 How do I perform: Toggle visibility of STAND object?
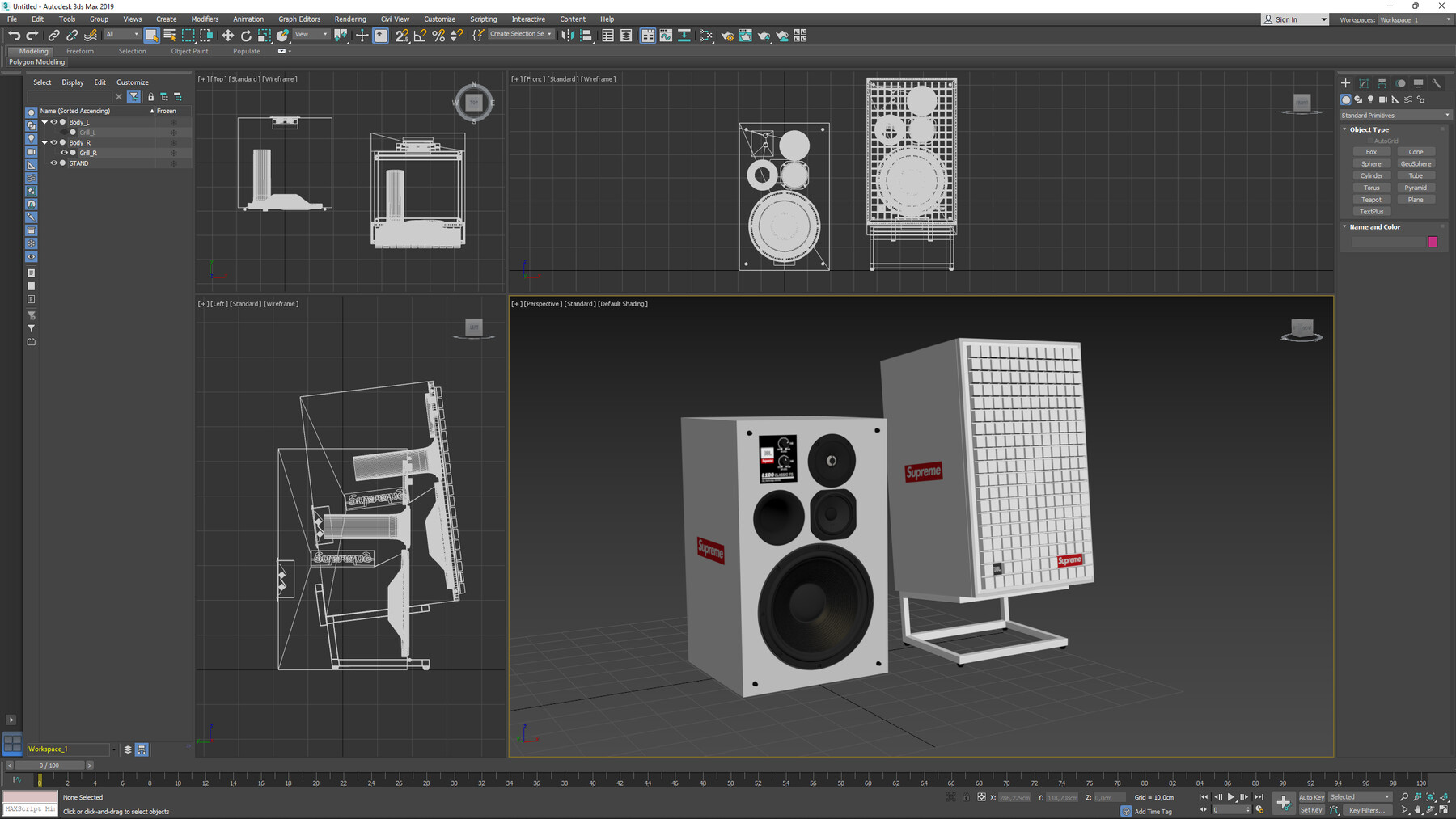pos(54,163)
